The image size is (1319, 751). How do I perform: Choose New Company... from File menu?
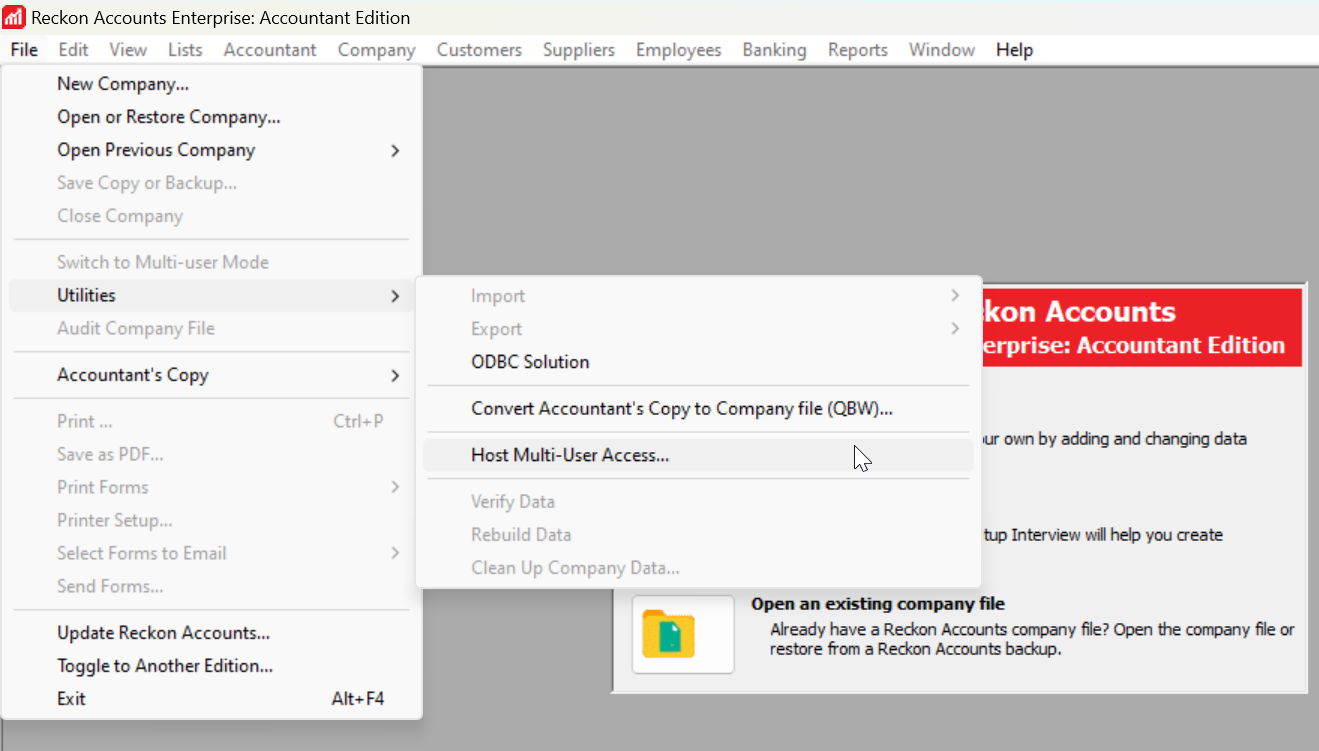point(211,84)
